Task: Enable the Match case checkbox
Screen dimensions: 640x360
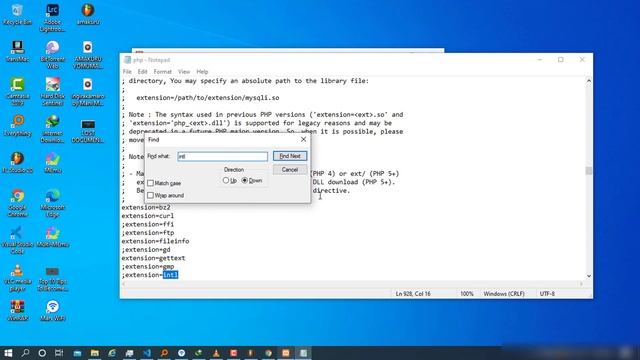Action: click(x=150, y=183)
